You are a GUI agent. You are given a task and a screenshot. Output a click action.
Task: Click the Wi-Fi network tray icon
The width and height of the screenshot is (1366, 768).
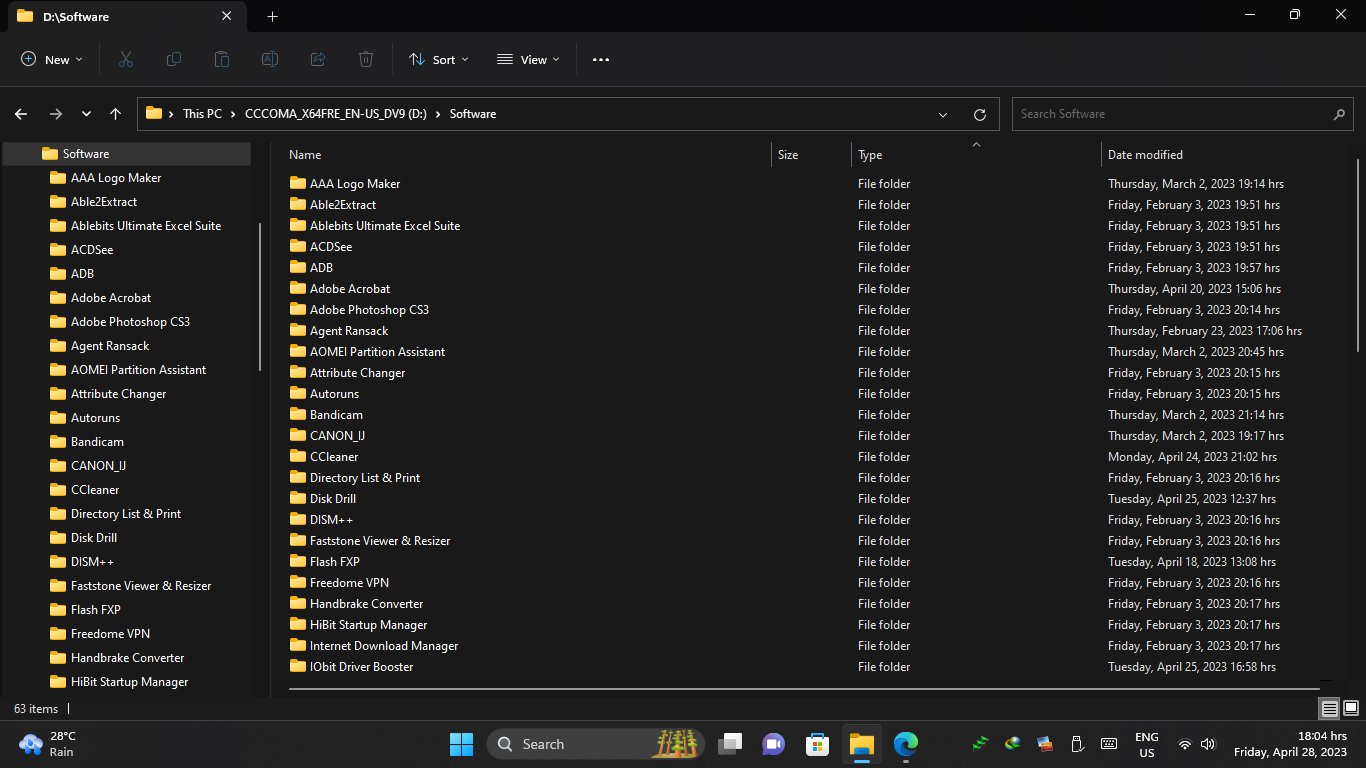coord(1185,744)
